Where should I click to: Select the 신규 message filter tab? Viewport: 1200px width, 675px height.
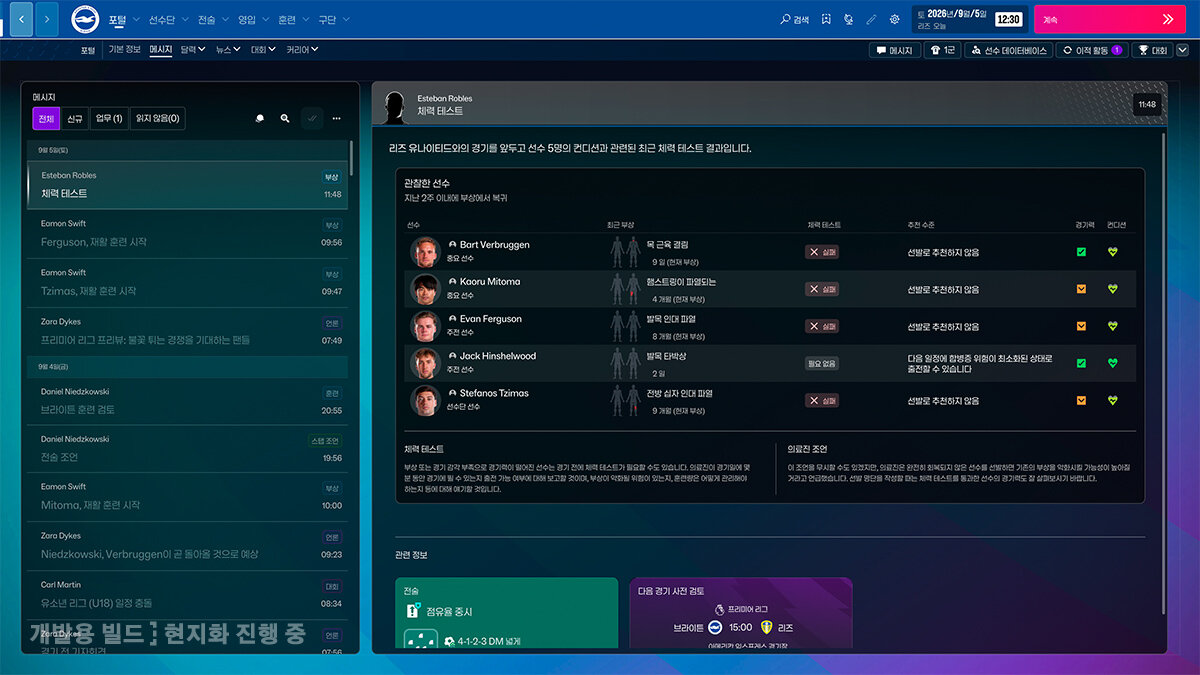click(75, 118)
